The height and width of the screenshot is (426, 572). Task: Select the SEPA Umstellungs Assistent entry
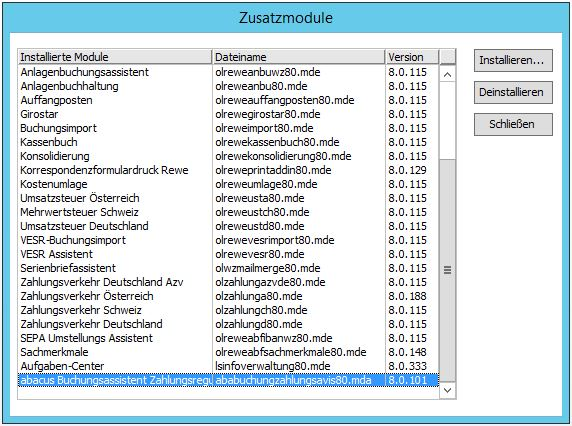tap(228, 338)
